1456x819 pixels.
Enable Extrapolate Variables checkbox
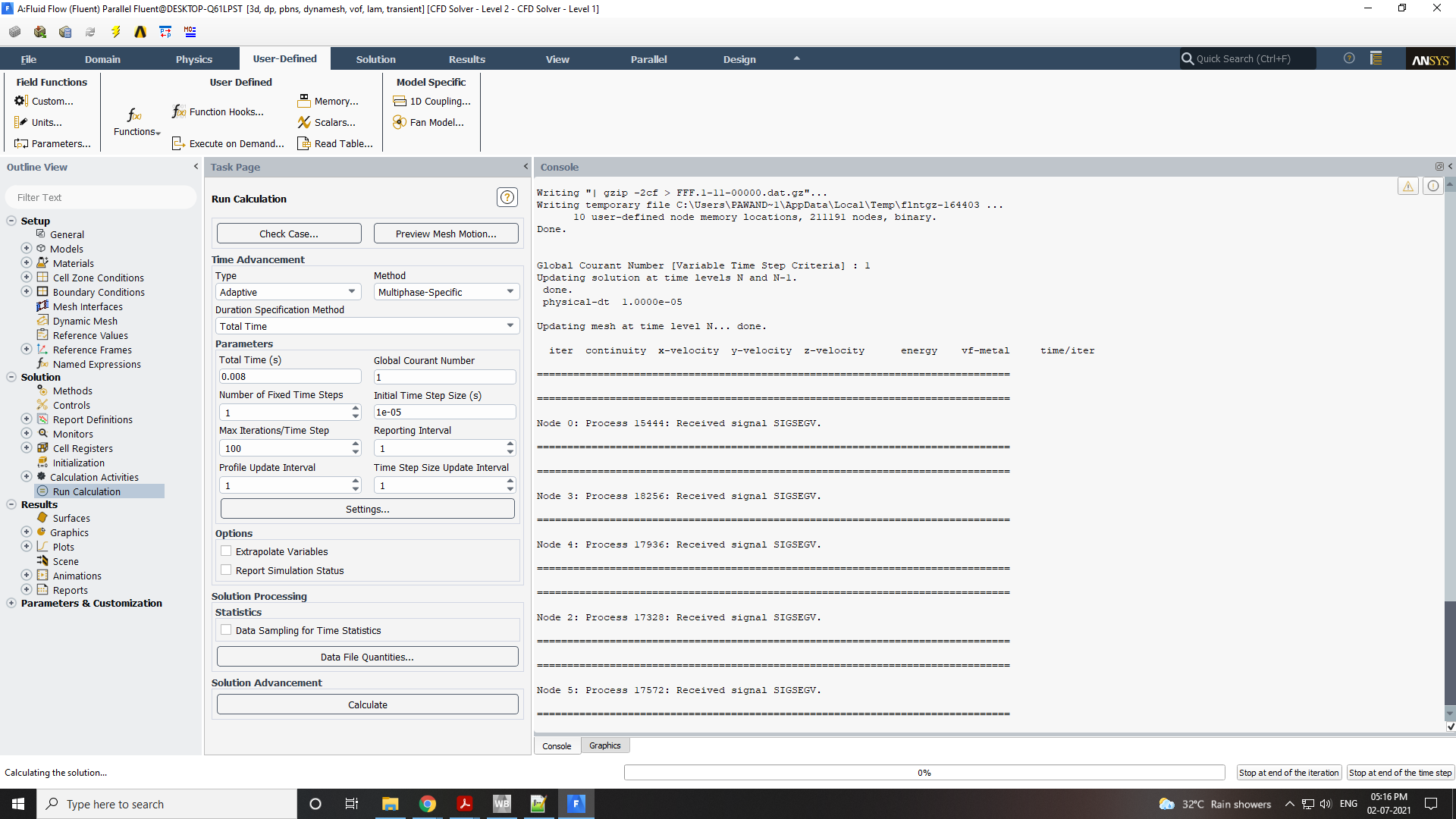226,551
